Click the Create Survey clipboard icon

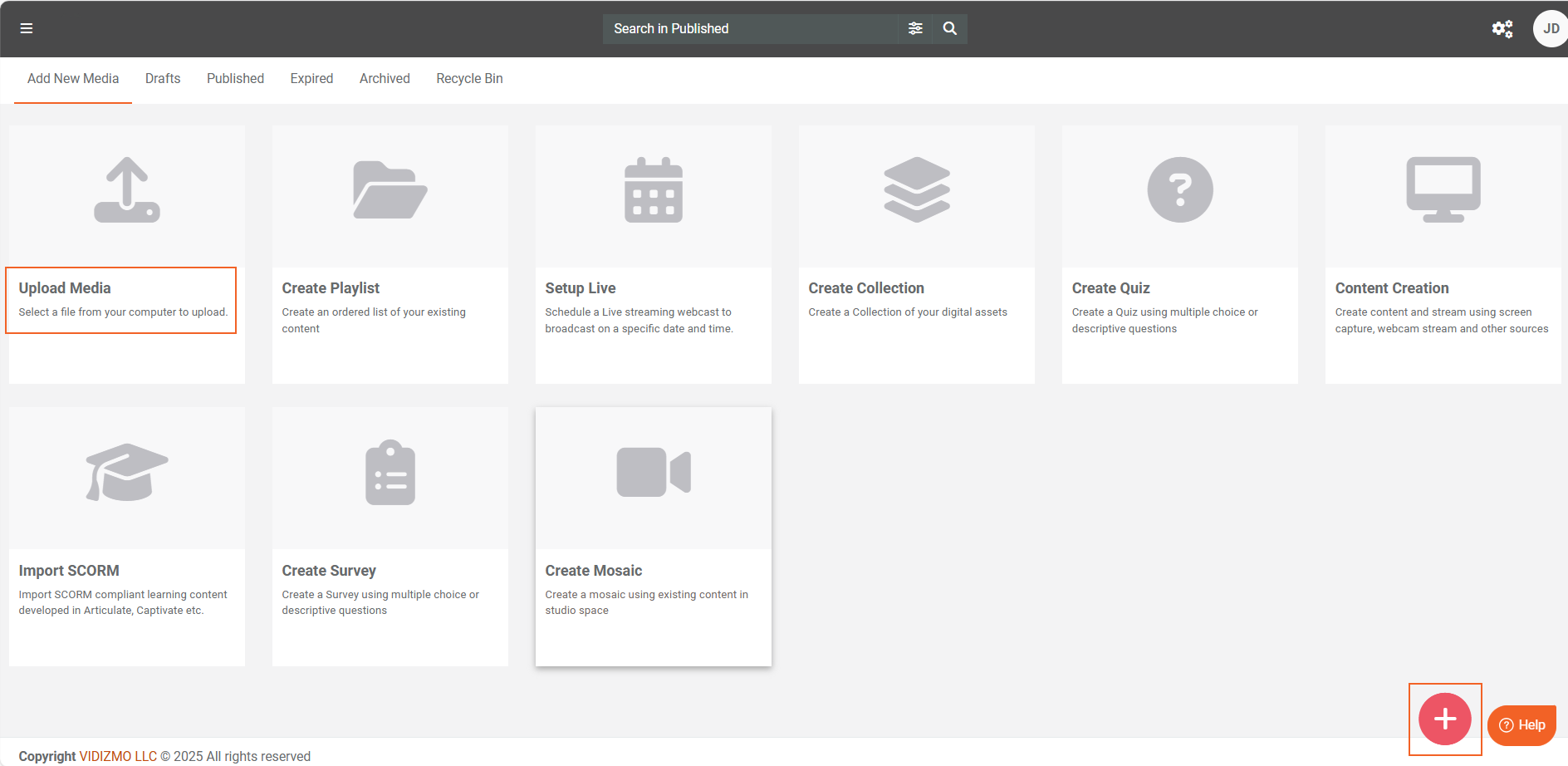(x=390, y=473)
